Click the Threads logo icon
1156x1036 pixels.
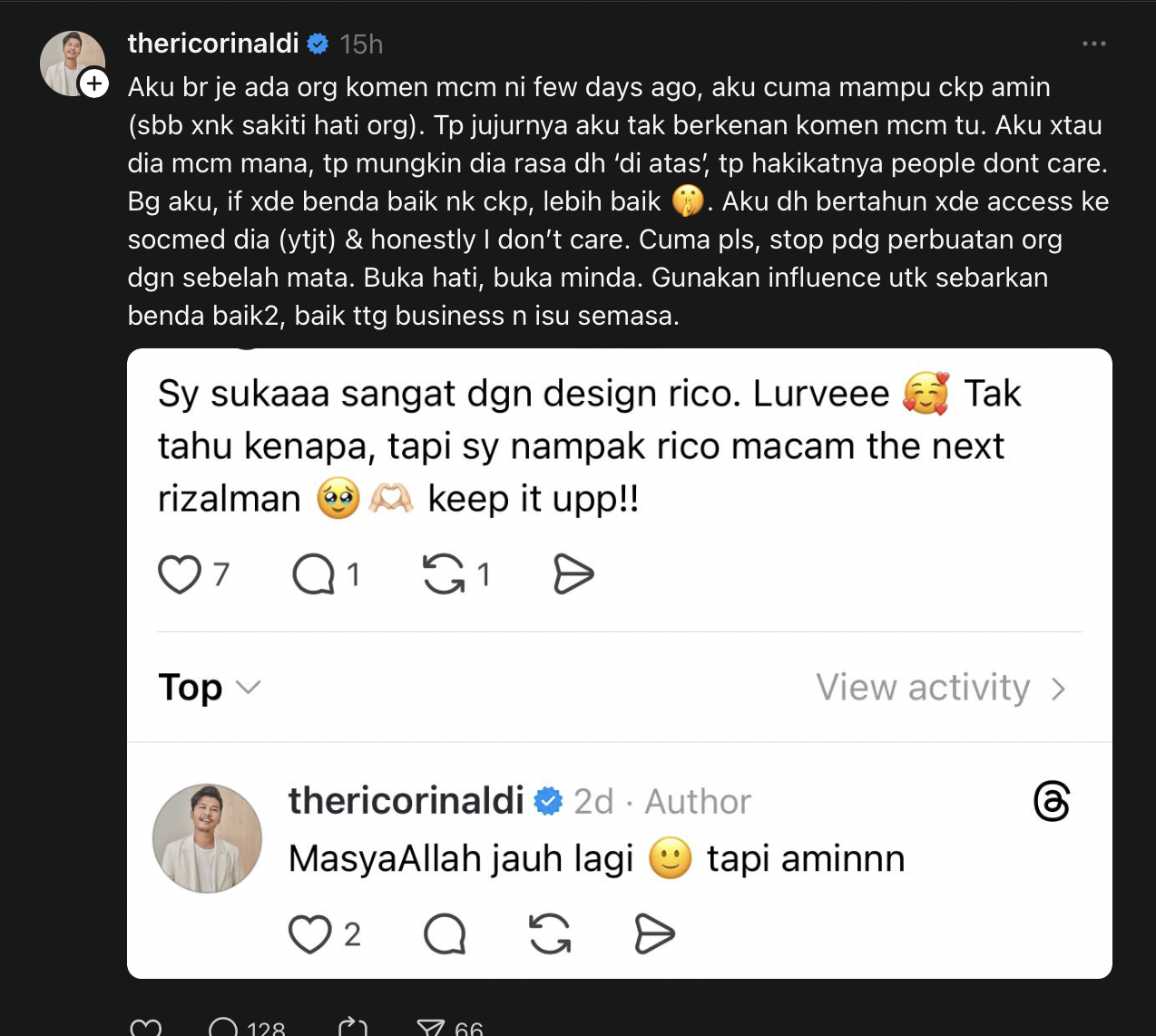tap(1052, 801)
